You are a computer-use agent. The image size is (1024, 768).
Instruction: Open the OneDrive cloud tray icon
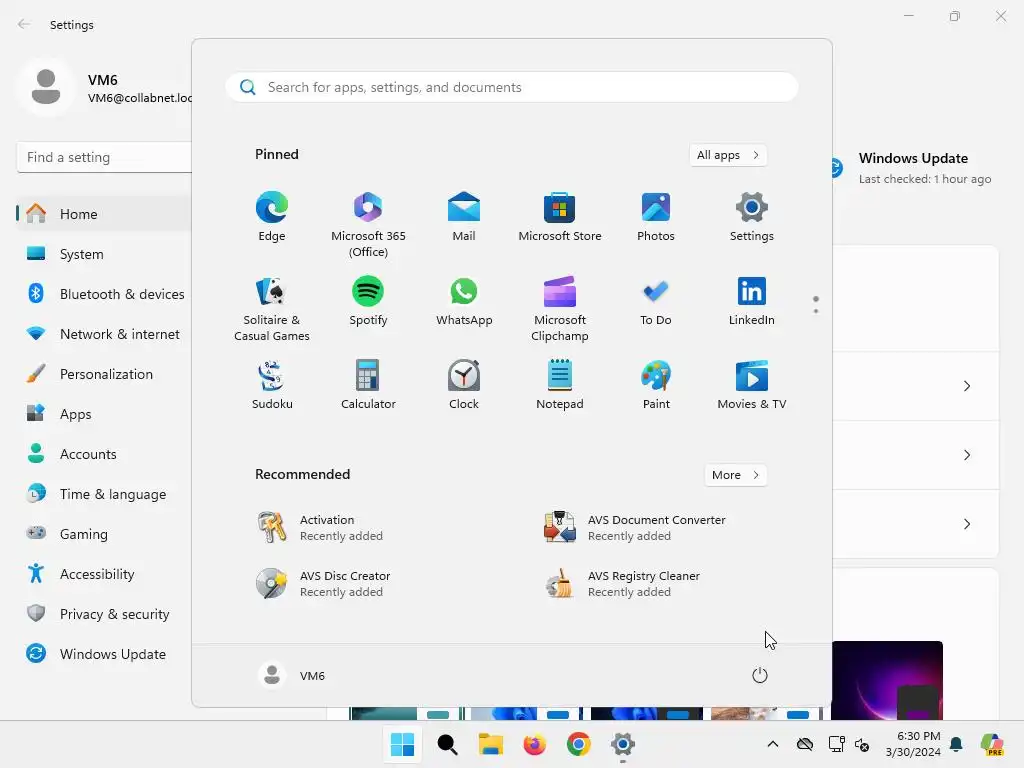pos(805,744)
